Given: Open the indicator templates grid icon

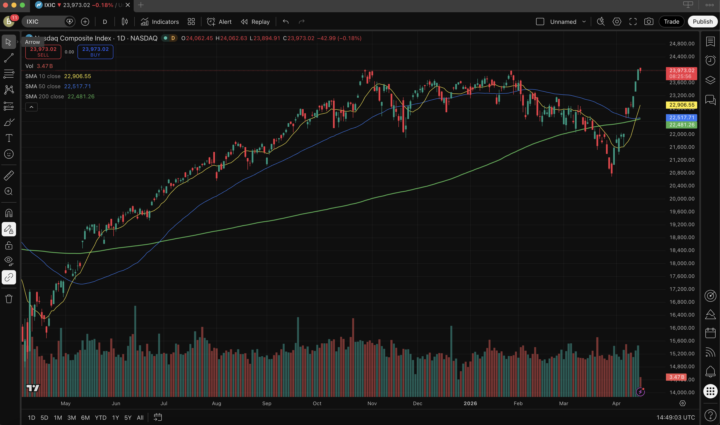Looking at the screenshot, I should click(191, 22).
